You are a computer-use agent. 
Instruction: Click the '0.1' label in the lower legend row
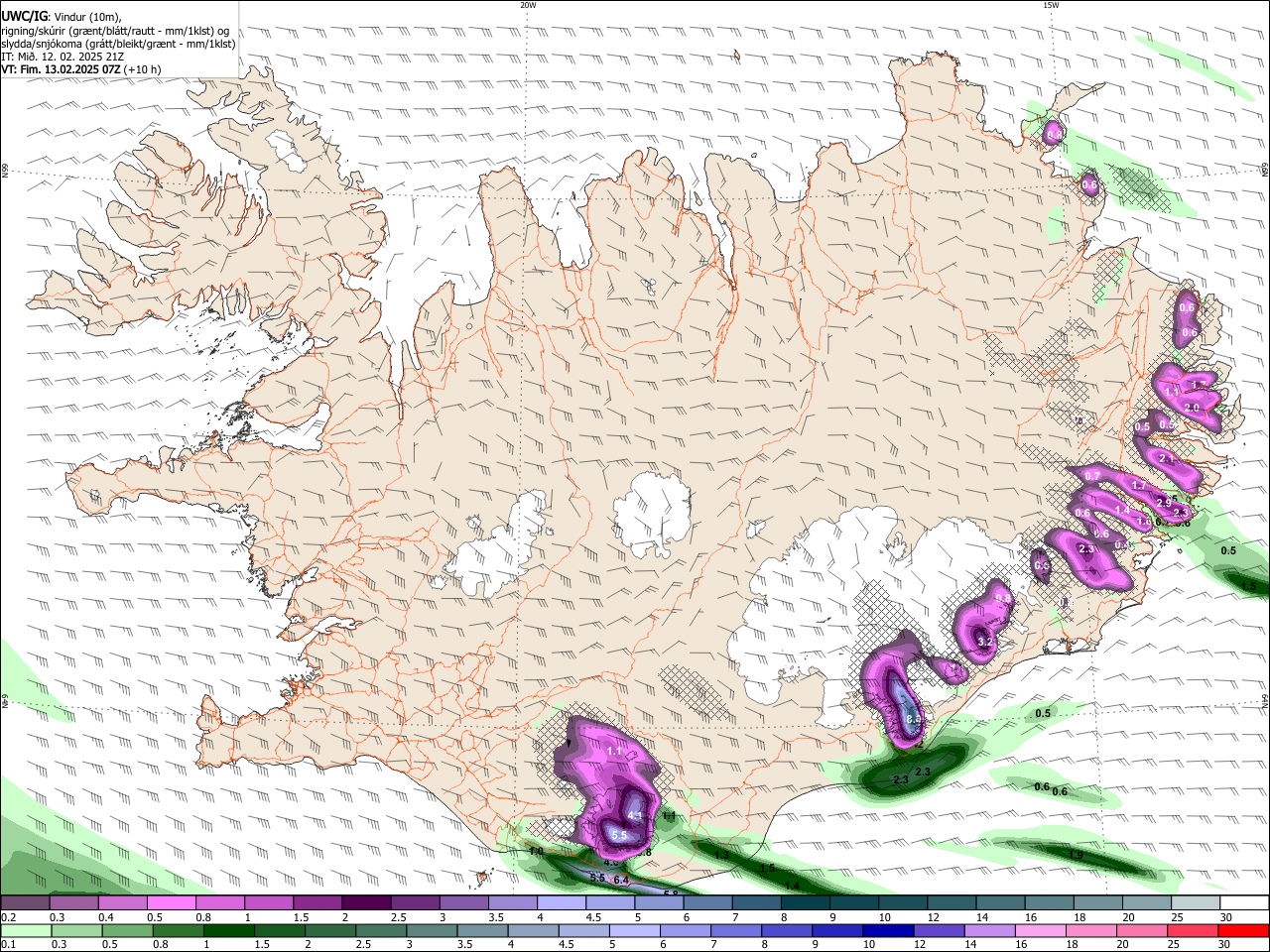coord(9,944)
